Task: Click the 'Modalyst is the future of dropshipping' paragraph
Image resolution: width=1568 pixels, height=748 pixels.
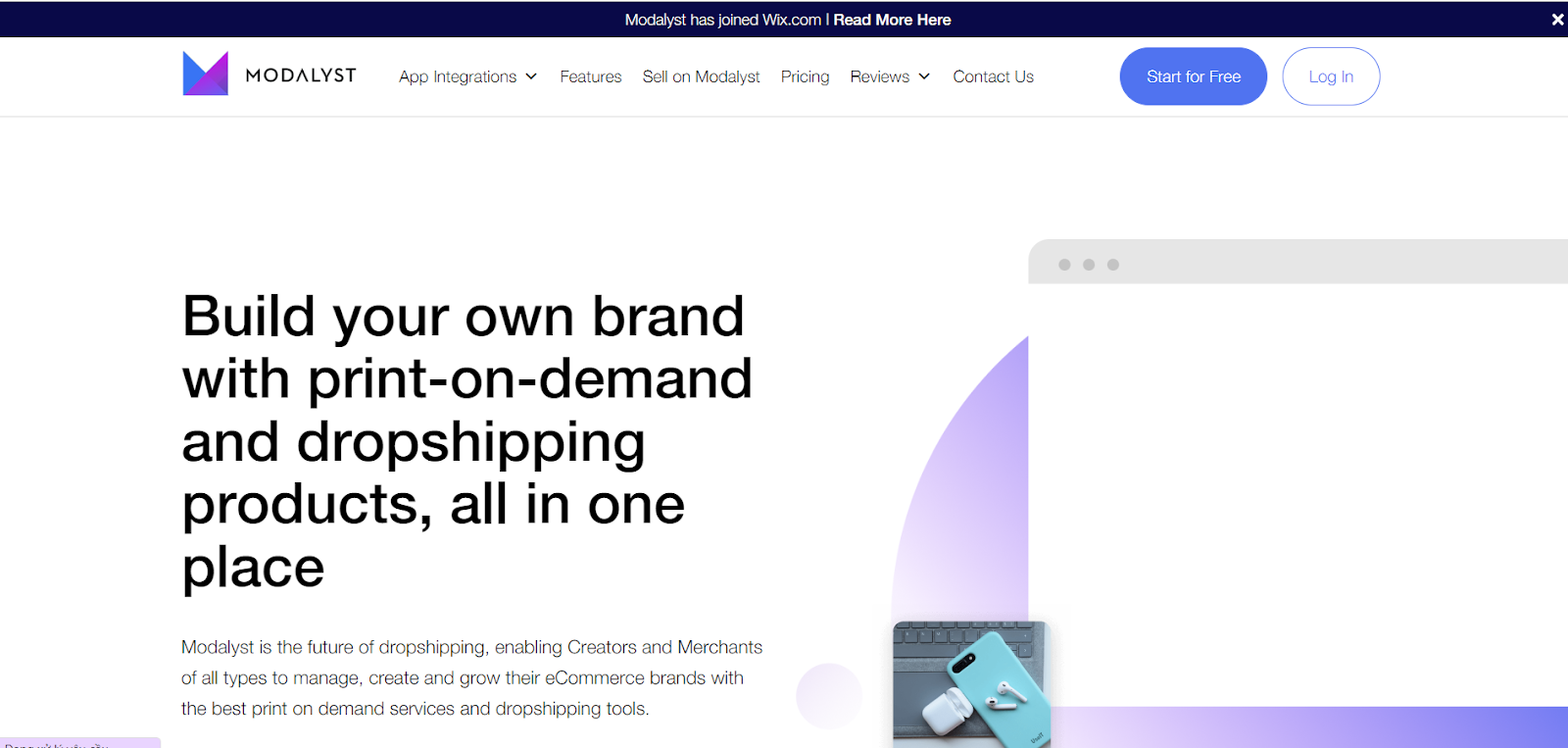Action: (x=472, y=677)
